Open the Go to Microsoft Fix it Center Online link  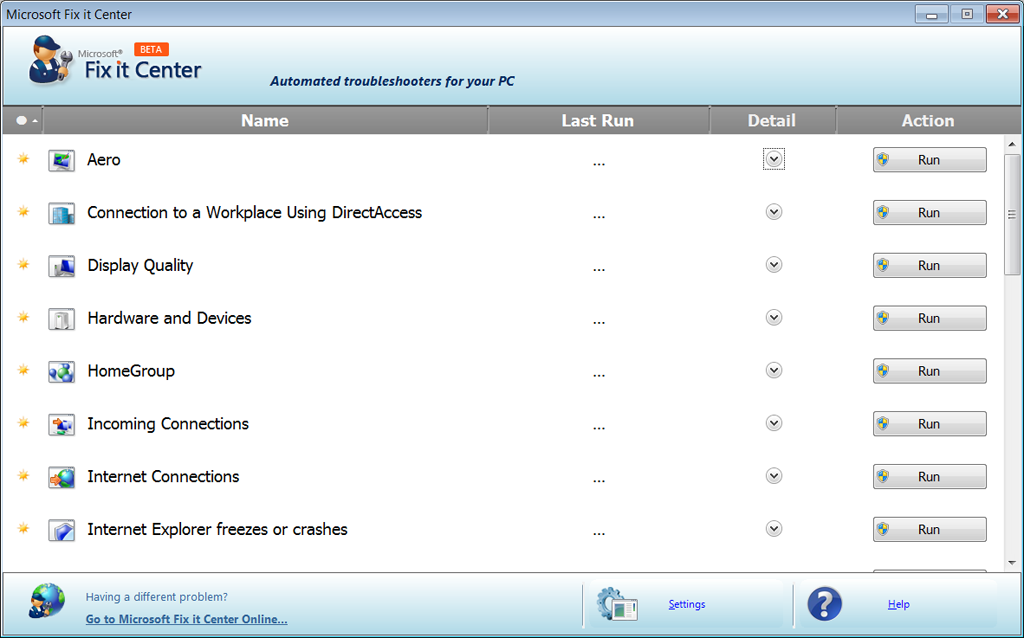click(x=186, y=619)
